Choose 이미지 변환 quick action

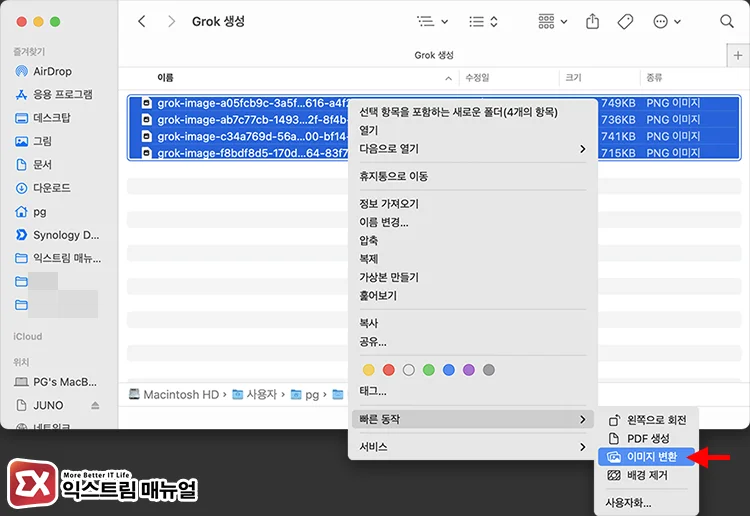pyautogui.click(x=647, y=457)
